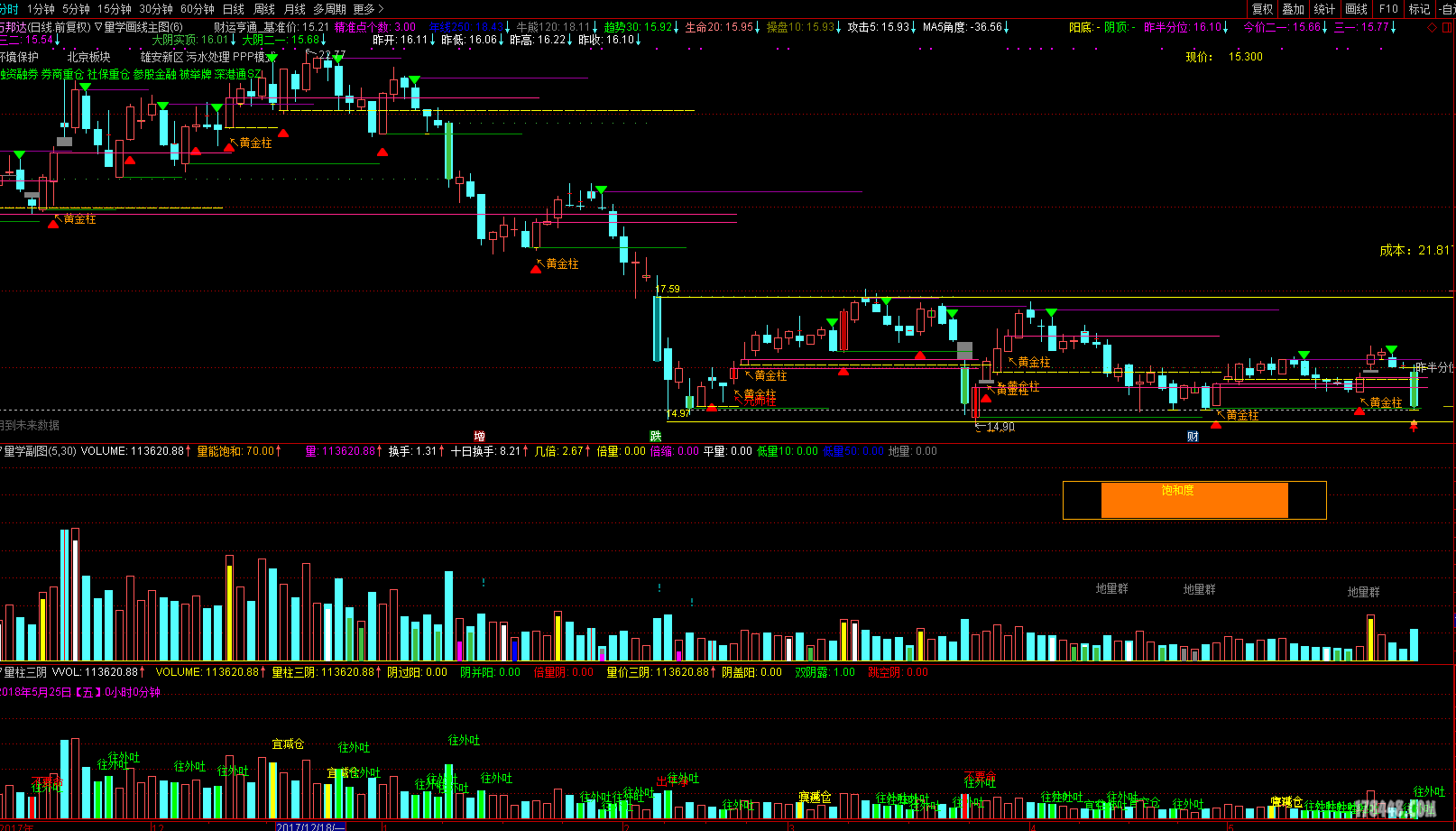Click the 17.59 price label on chart
1456x831 pixels.
[x=668, y=289]
